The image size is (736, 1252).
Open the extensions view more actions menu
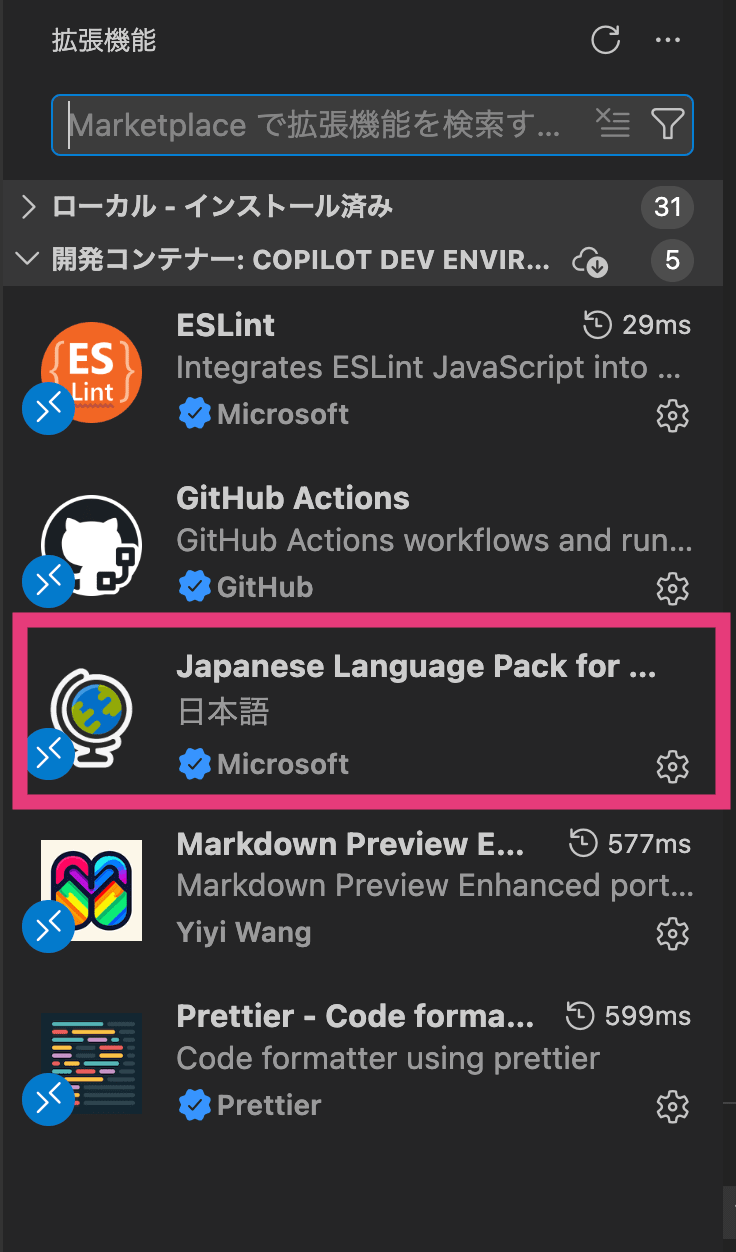tap(667, 41)
